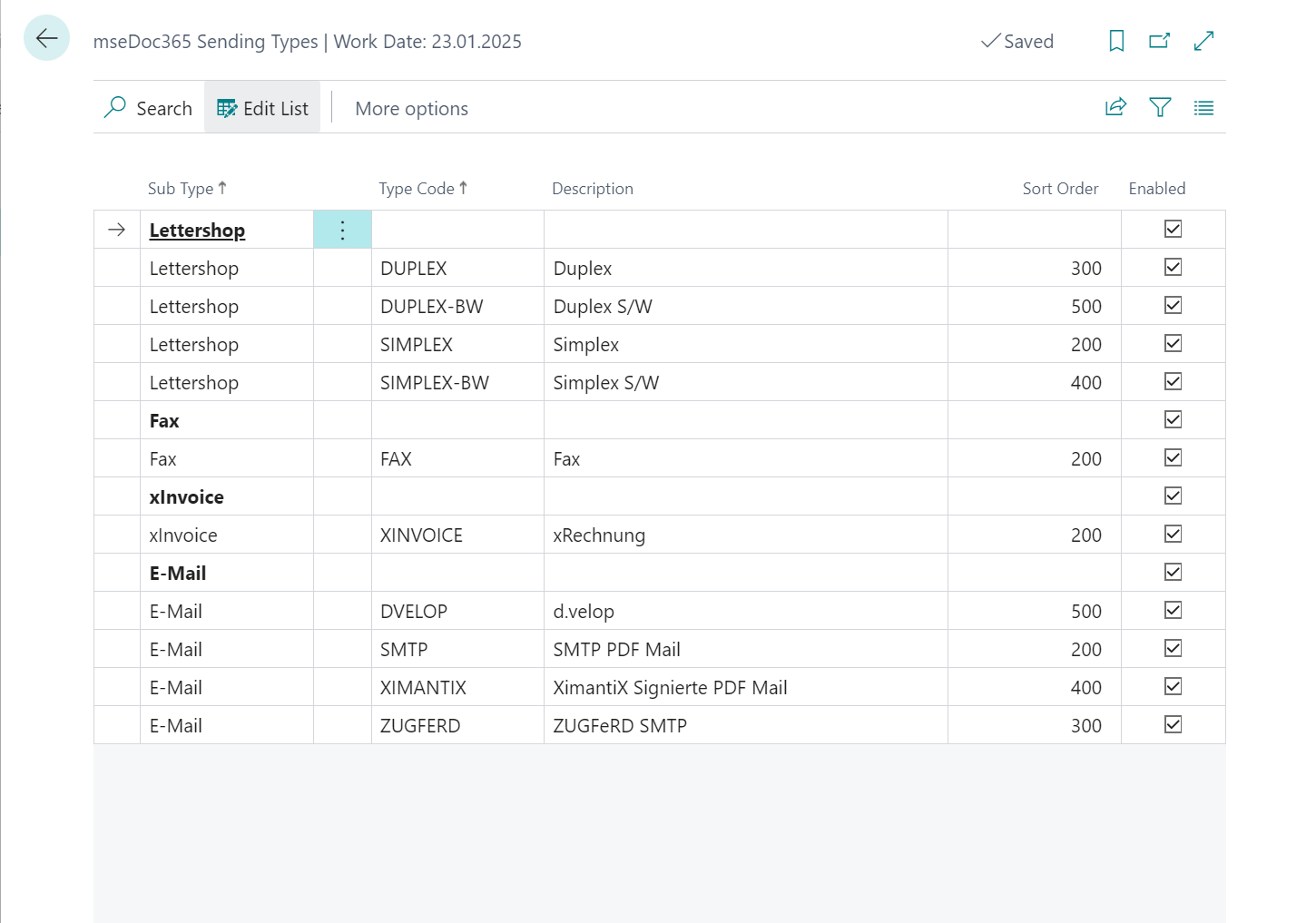Click the Search button
This screenshot has width=1316, height=923.
coord(148,109)
